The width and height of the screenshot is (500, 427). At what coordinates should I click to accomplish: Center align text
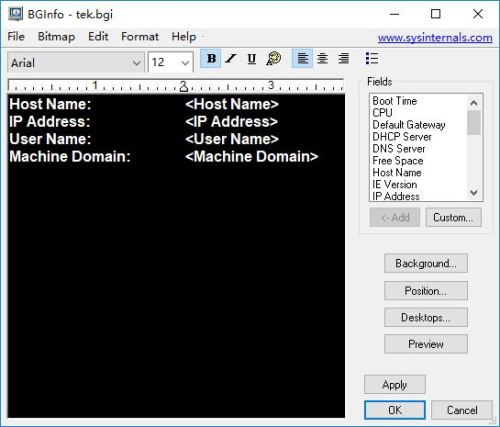[322, 59]
